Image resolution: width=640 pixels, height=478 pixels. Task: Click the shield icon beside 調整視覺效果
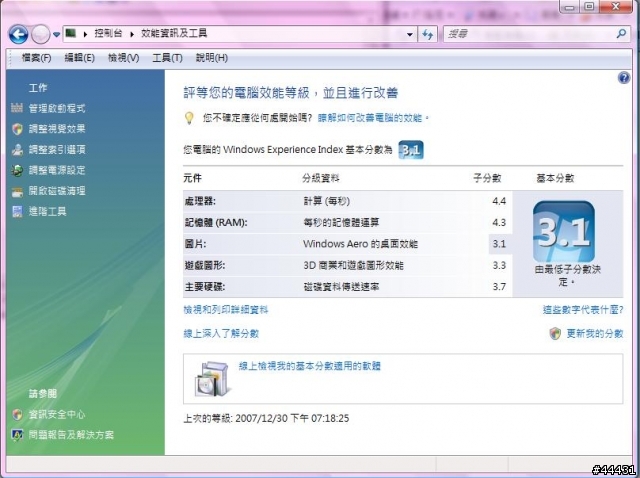tap(17, 129)
